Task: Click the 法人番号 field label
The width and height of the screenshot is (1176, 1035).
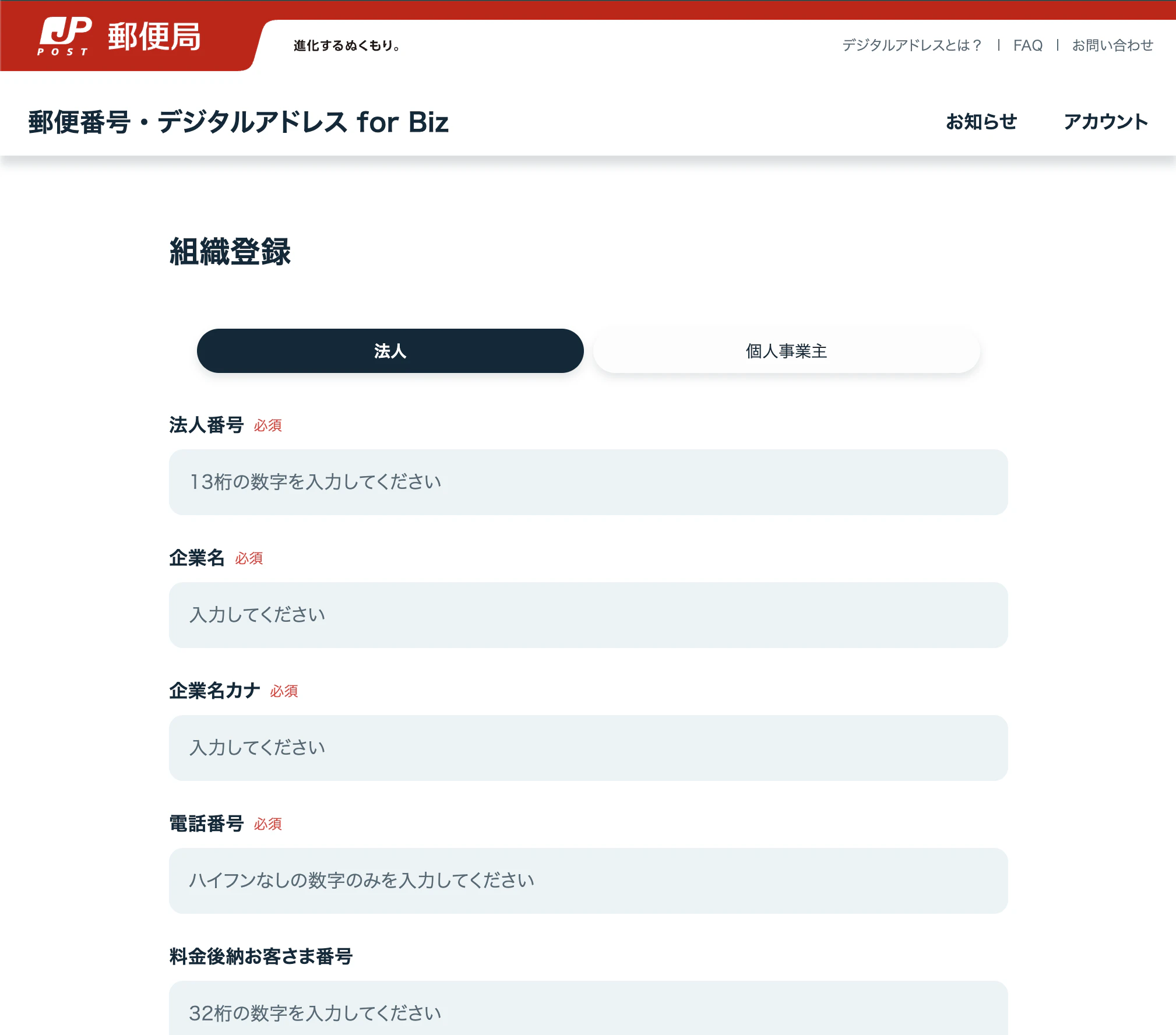Action: pyautogui.click(x=206, y=425)
